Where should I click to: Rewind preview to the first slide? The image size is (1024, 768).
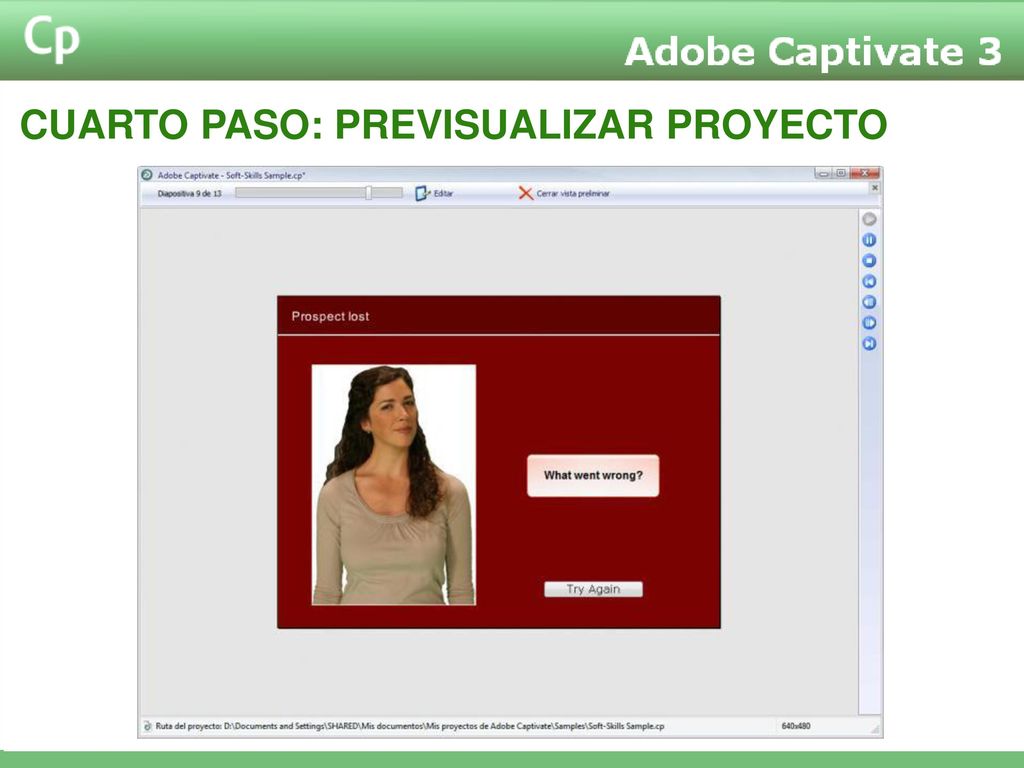point(869,281)
